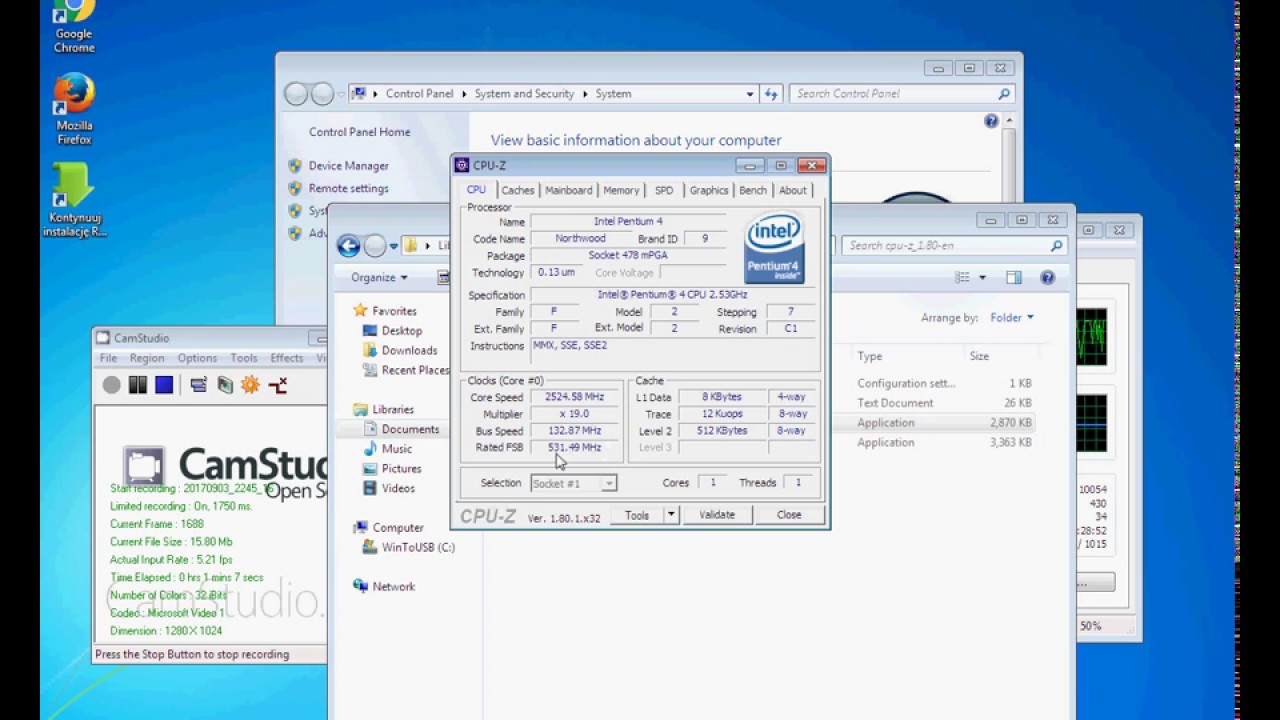Open the view options dropdown arrow in Explorer
The height and width of the screenshot is (720, 1280).
982,277
